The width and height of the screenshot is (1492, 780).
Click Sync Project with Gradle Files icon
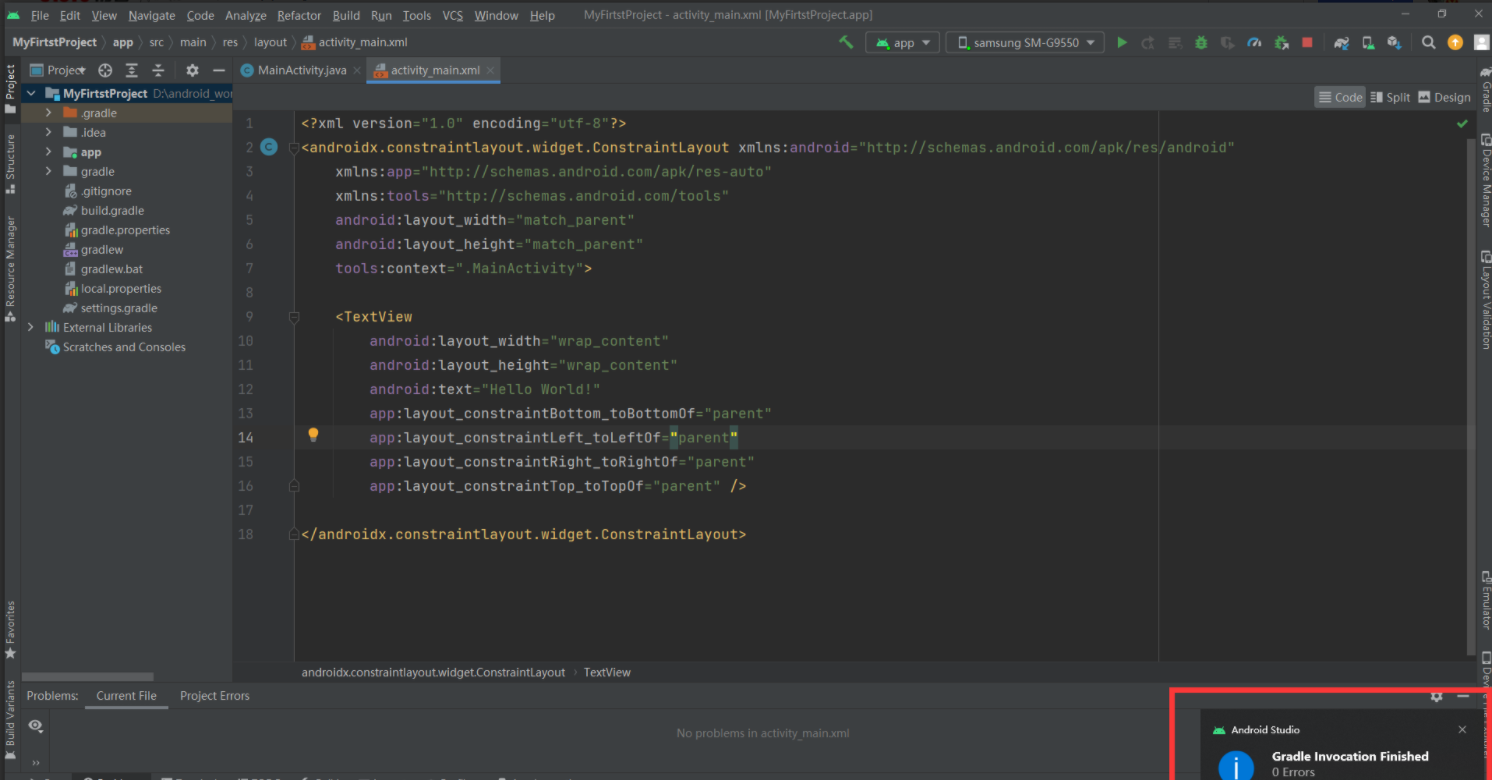pyautogui.click(x=1341, y=43)
